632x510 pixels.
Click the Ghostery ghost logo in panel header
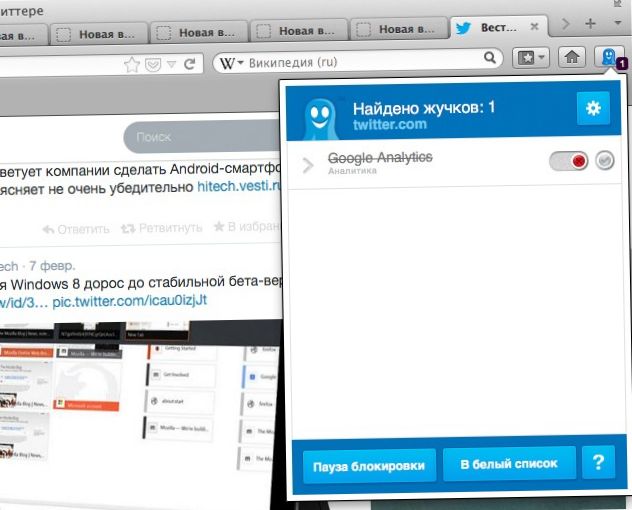pos(320,119)
